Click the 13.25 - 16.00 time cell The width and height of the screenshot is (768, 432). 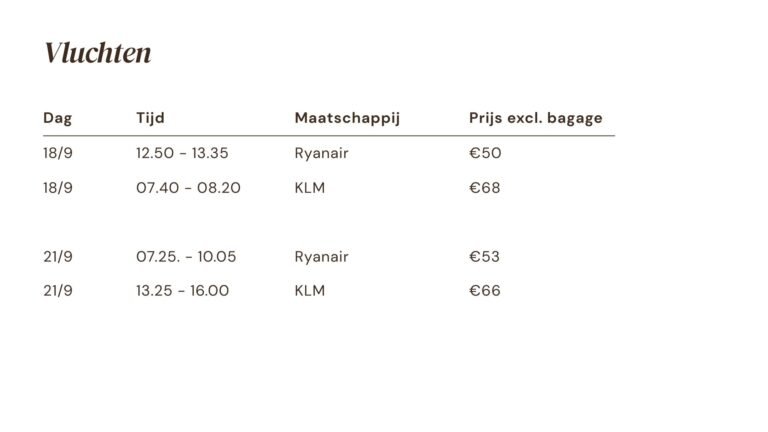coord(182,290)
